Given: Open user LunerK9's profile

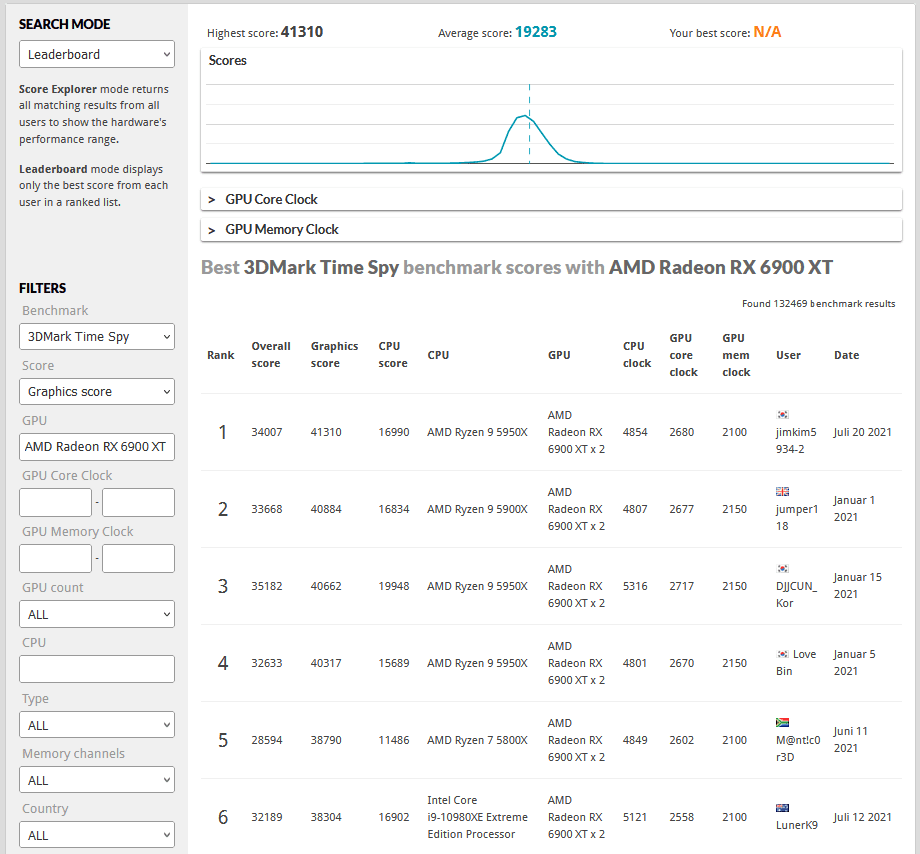Looking at the screenshot, I should click(797, 825).
